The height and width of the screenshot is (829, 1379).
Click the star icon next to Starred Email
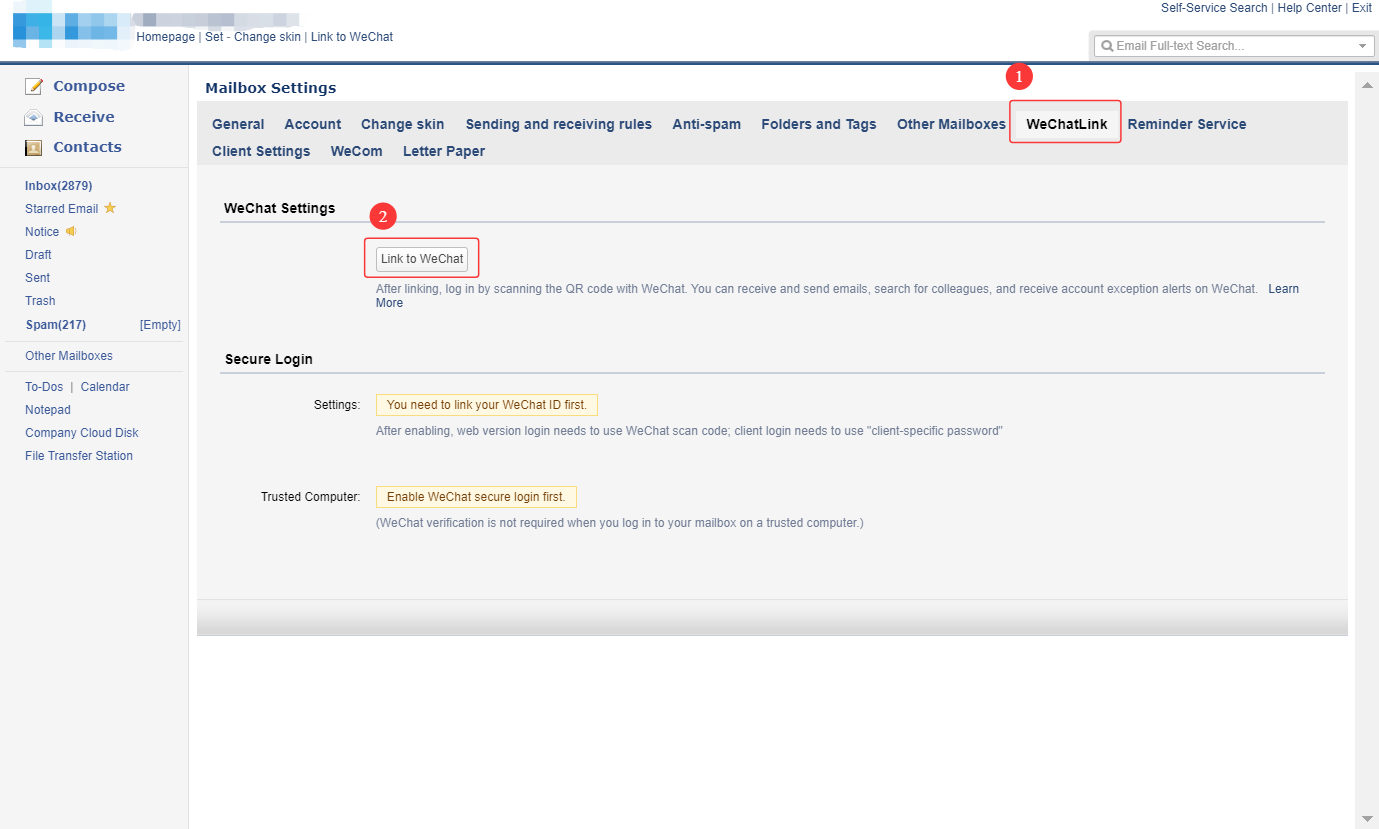click(110, 208)
